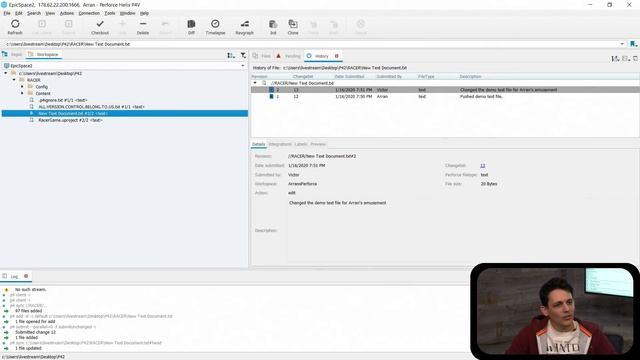Click the Init toolbar icon
640x360 pixels.
273,24
